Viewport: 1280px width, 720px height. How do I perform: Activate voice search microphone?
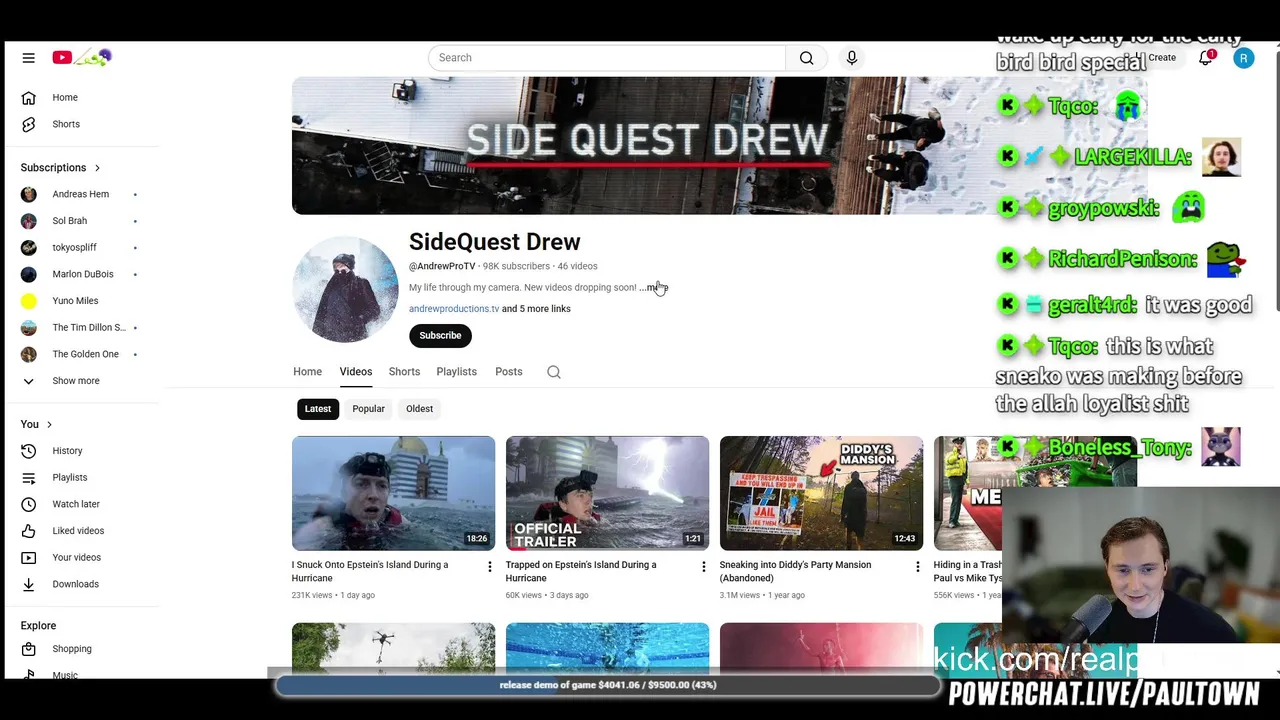coord(852,58)
